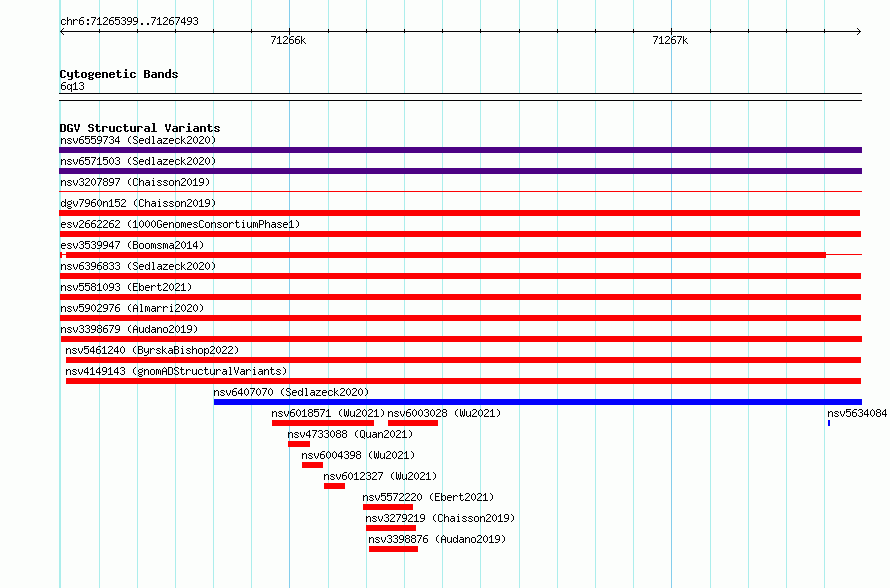Image resolution: width=890 pixels, height=588 pixels.
Task: Open nsv6004398 (Wu2021) label
Action: 358,455
